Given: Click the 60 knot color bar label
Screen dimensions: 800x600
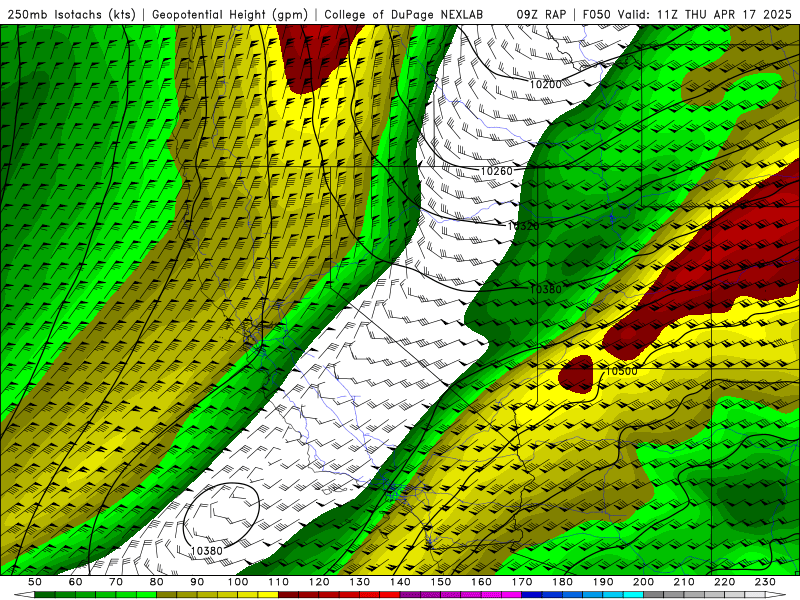Looking at the screenshot, I should (x=75, y=582).
